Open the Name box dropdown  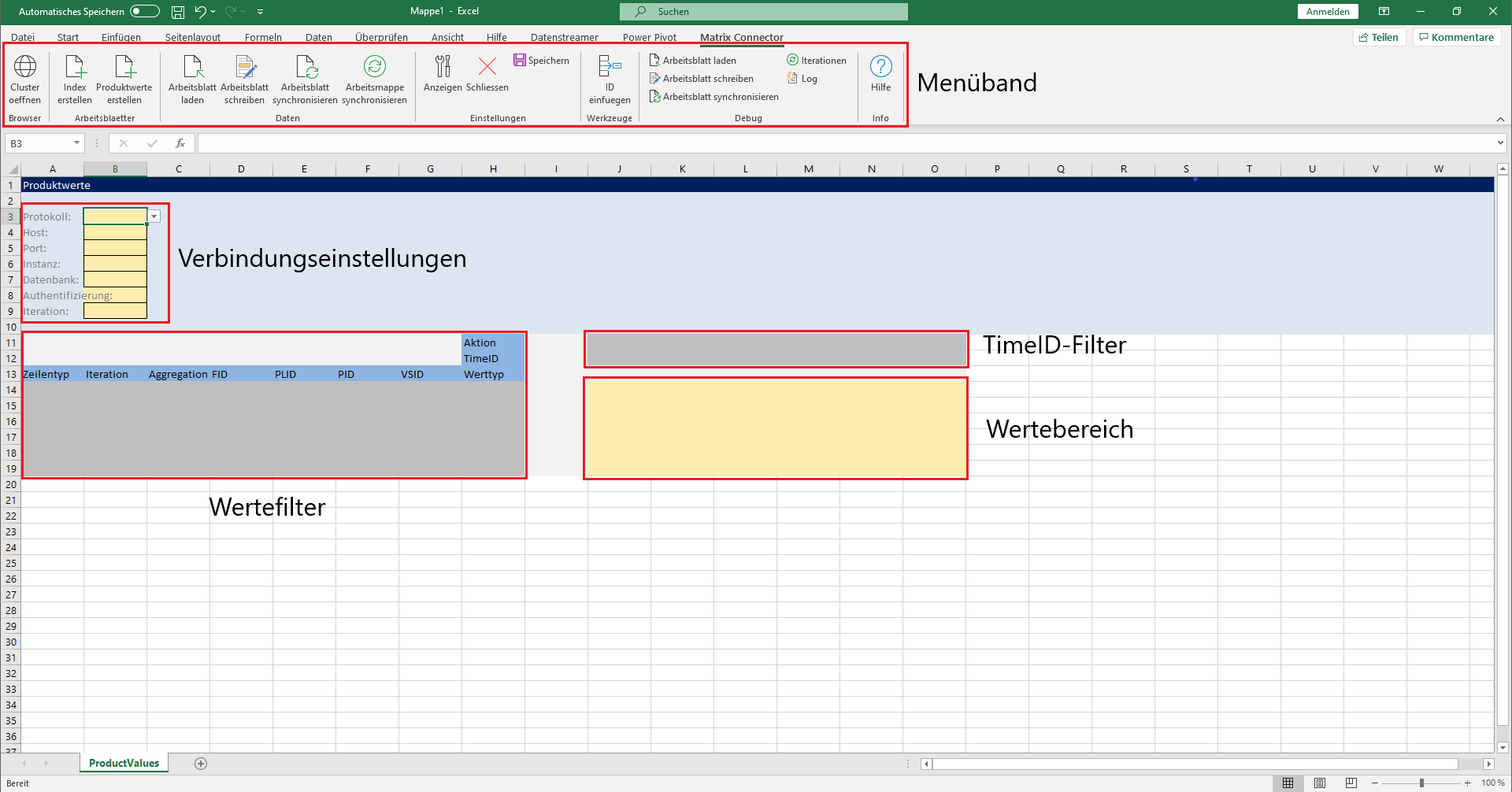[76, 142]
